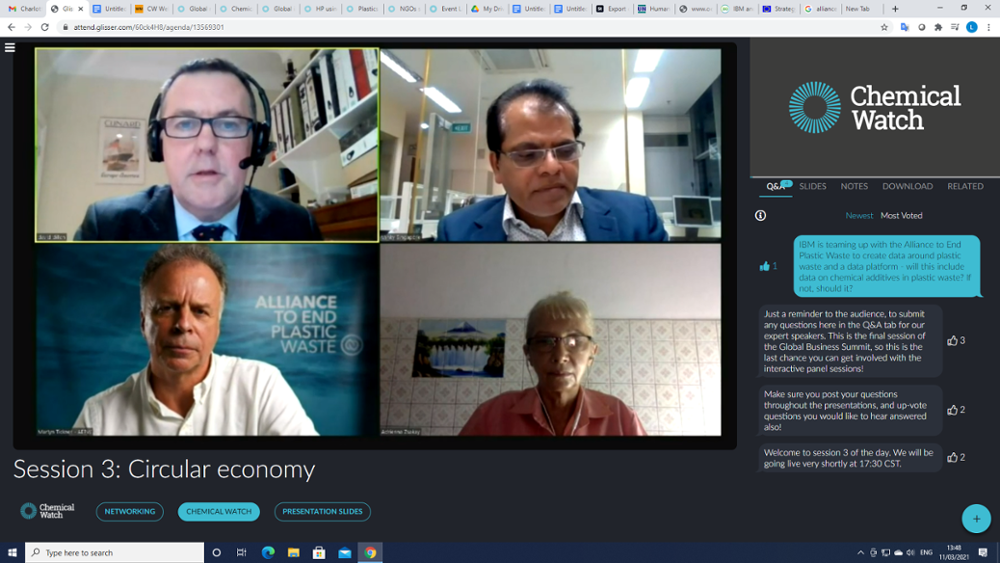This screenshot has height=563, width=1000.
Task: Open the hamburger menu icon
Action: (10, 47)
